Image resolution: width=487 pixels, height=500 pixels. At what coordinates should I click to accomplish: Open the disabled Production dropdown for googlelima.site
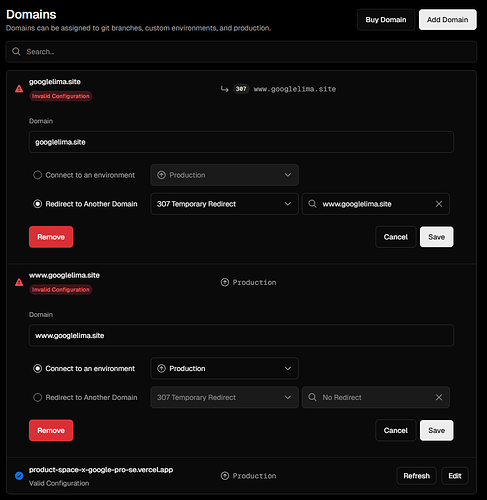tap(224, 175)
